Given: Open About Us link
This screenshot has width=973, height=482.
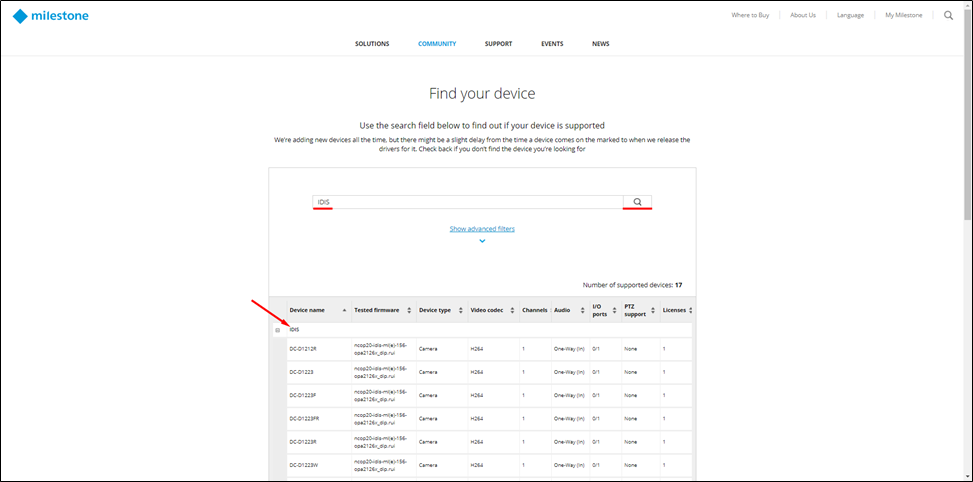Looking at the screenshot, I should 803,16.
